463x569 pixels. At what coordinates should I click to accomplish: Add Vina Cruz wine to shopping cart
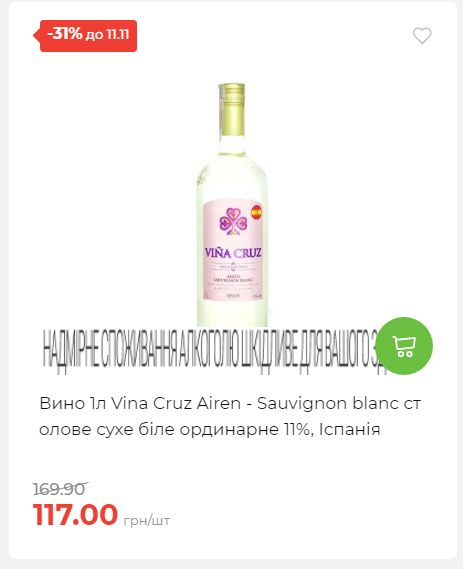click(404, 346)
